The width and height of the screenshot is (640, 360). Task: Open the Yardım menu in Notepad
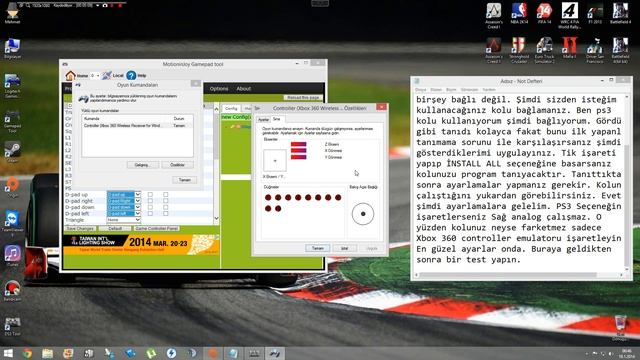point(489,89)
